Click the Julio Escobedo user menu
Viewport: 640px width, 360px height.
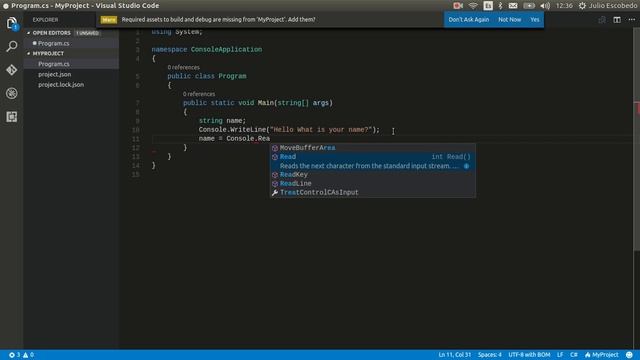pos(613,6)
